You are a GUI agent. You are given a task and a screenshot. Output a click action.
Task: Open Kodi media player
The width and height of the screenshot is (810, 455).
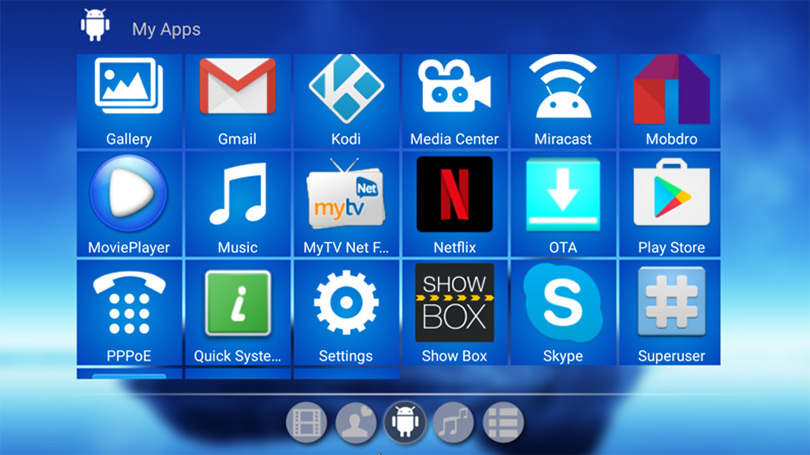(346, 100)
